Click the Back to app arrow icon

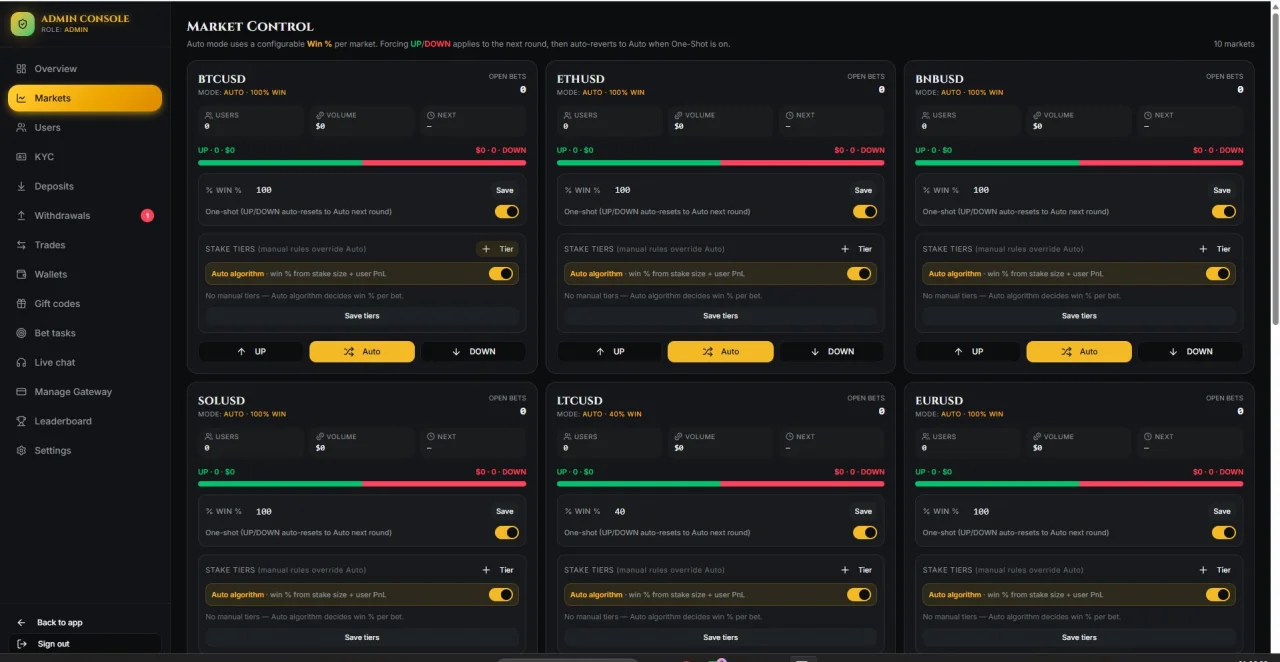coord(21,622)
